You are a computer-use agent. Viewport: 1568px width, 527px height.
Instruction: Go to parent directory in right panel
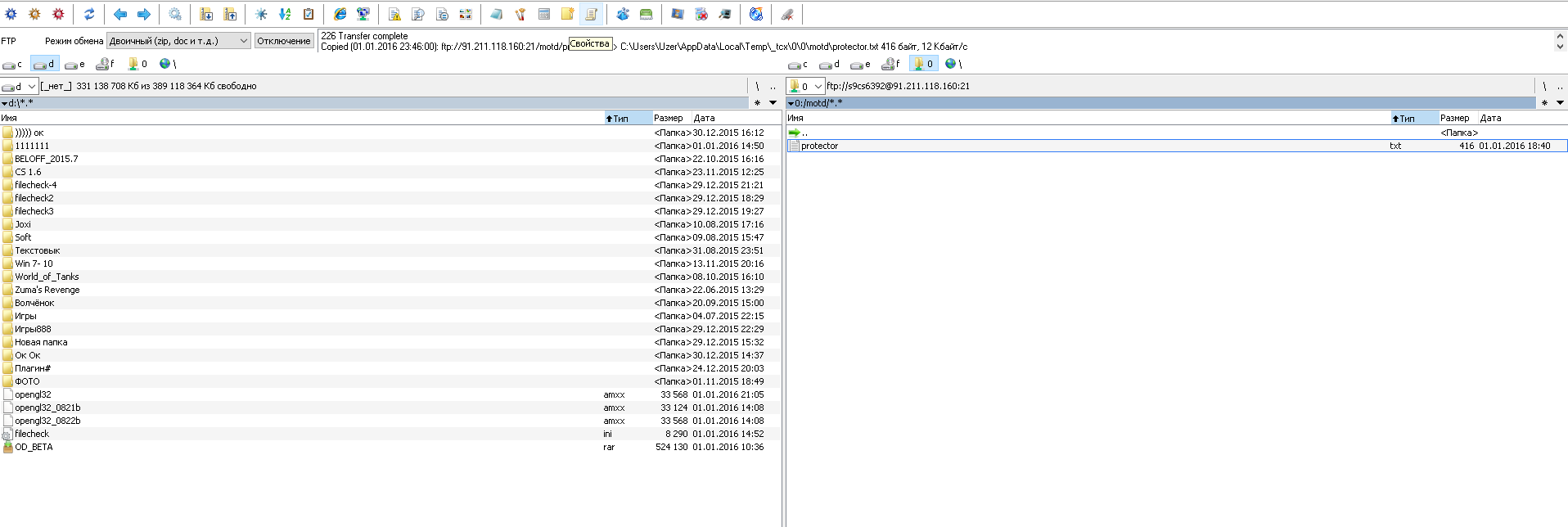click(1560, 86)
